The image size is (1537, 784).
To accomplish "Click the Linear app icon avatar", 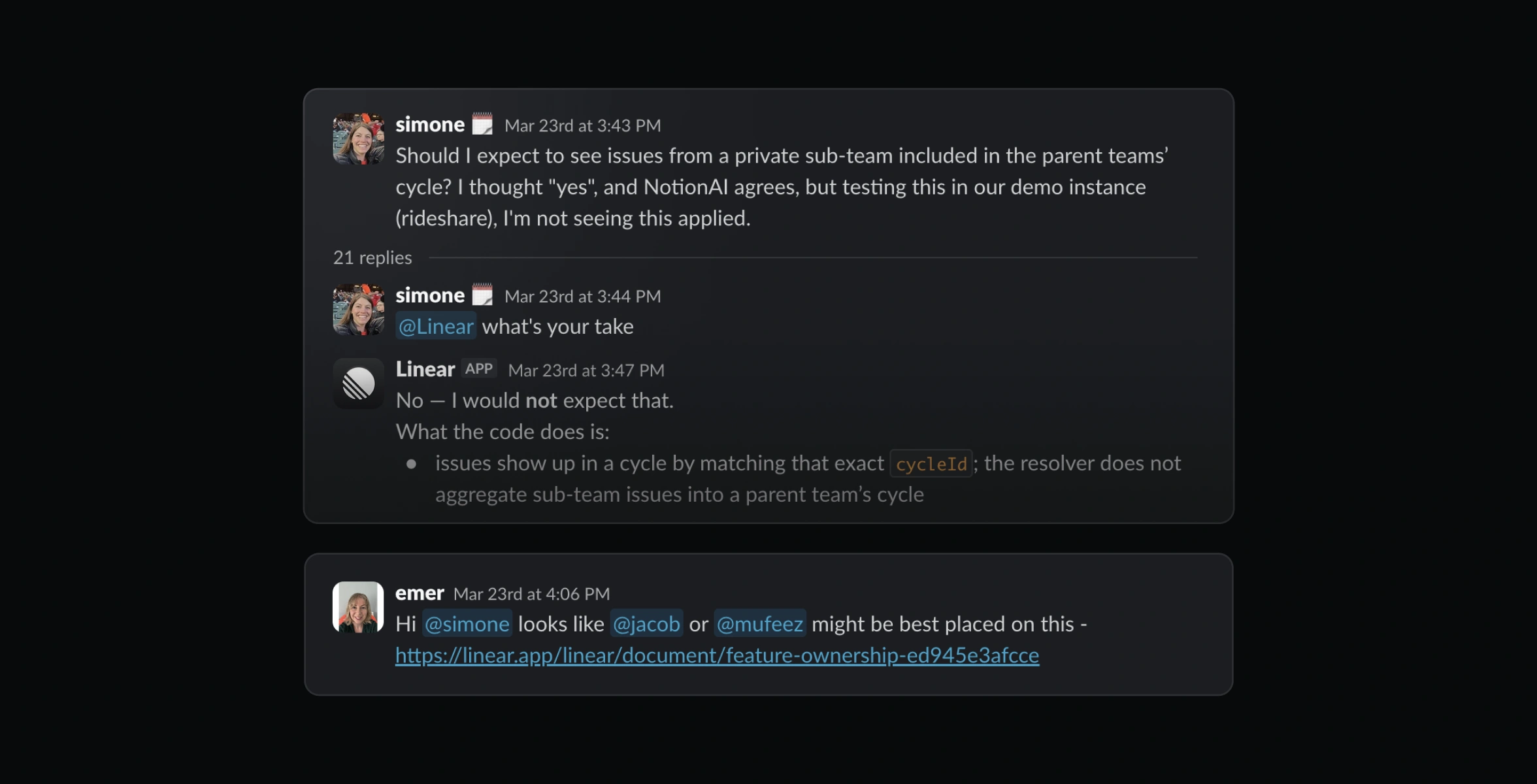I will (x=358, y=384).
